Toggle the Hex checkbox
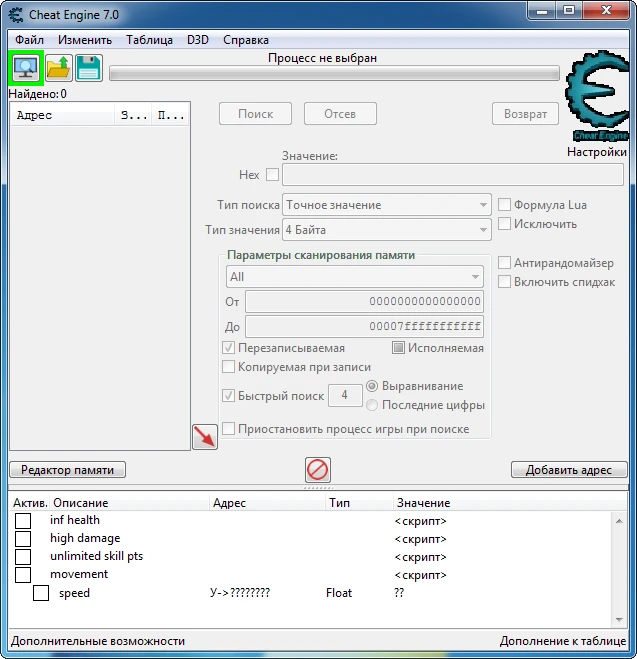Image resolution: width=637 pixels, height=659 pixels. point(272,174)
